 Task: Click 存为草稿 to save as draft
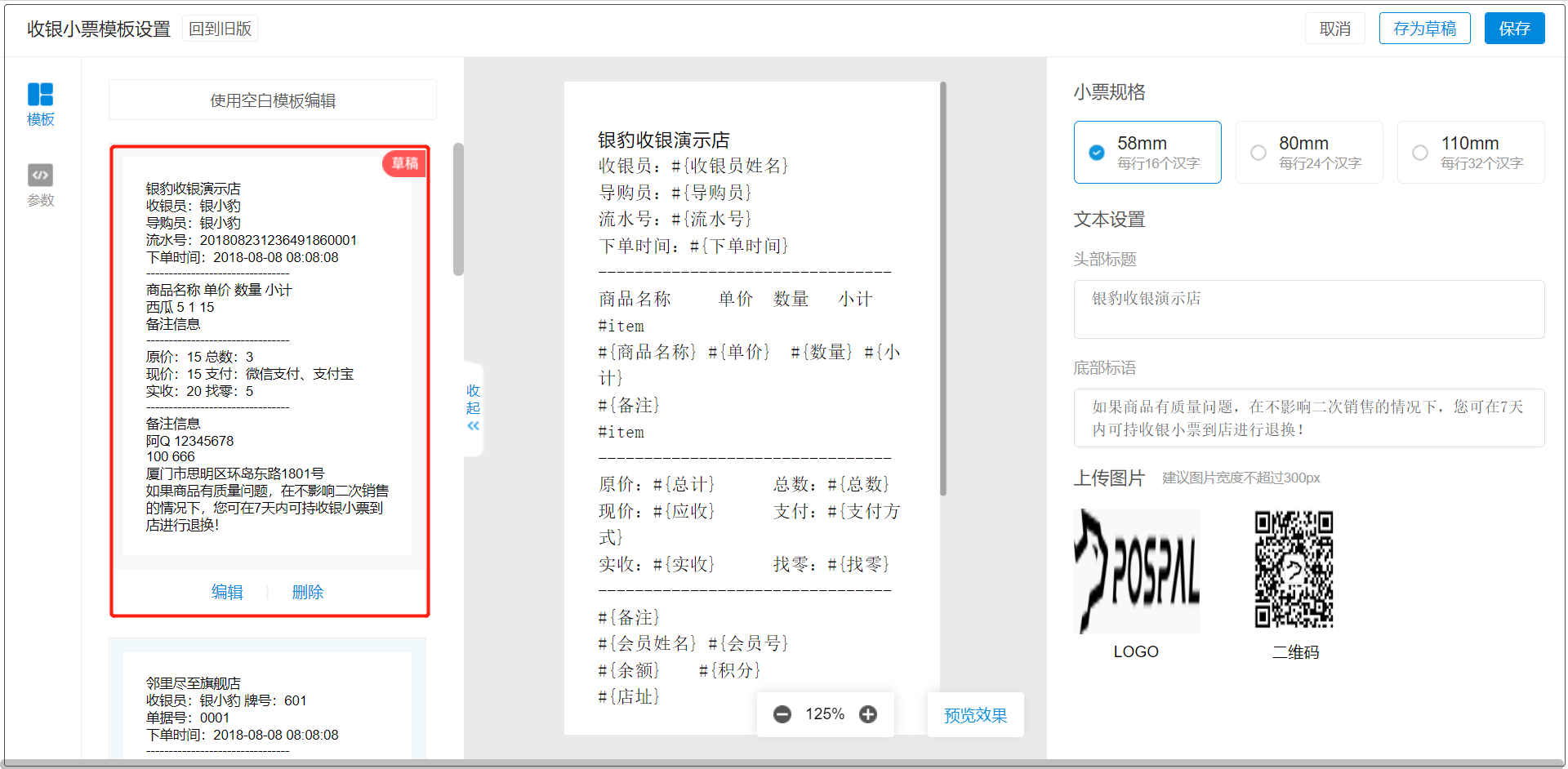click(1424, 29)
